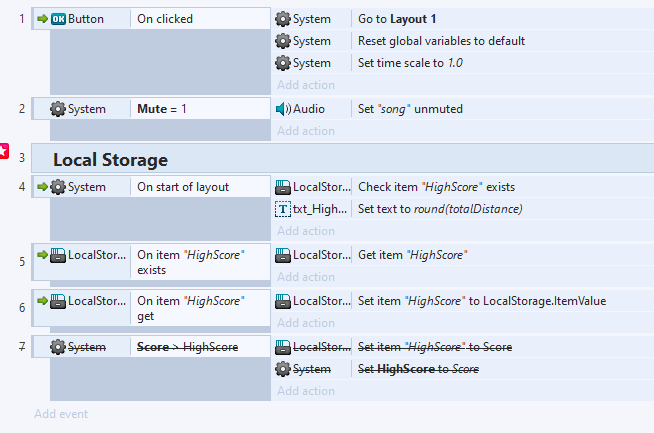Screen dimensions: 654x433
Task: Click the LocalStorage icon of 'On item HighScore exists' condition
Action: pyautogui.click(x=59, y=255)
